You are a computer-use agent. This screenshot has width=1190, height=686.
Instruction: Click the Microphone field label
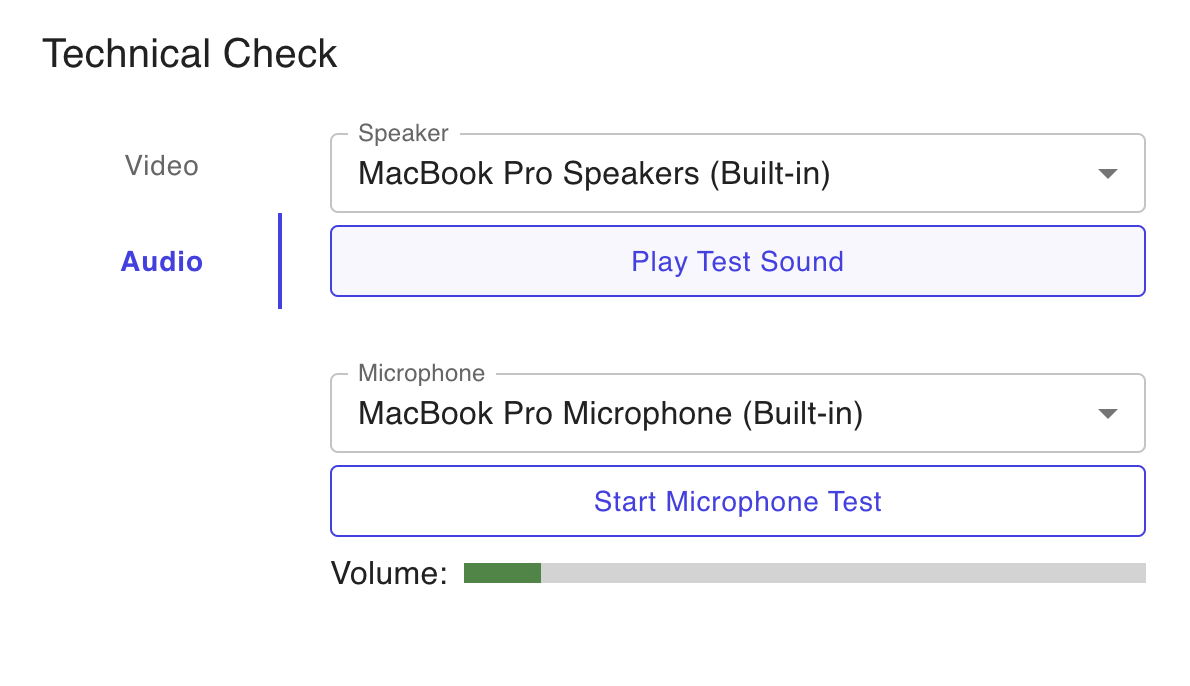[421, 373]
